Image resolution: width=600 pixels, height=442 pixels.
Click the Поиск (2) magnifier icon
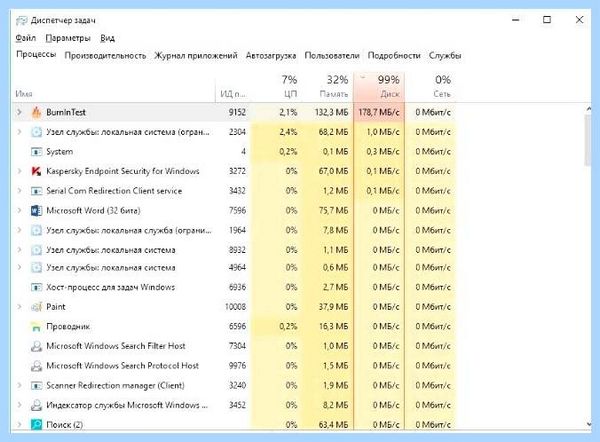click(36, 424)
